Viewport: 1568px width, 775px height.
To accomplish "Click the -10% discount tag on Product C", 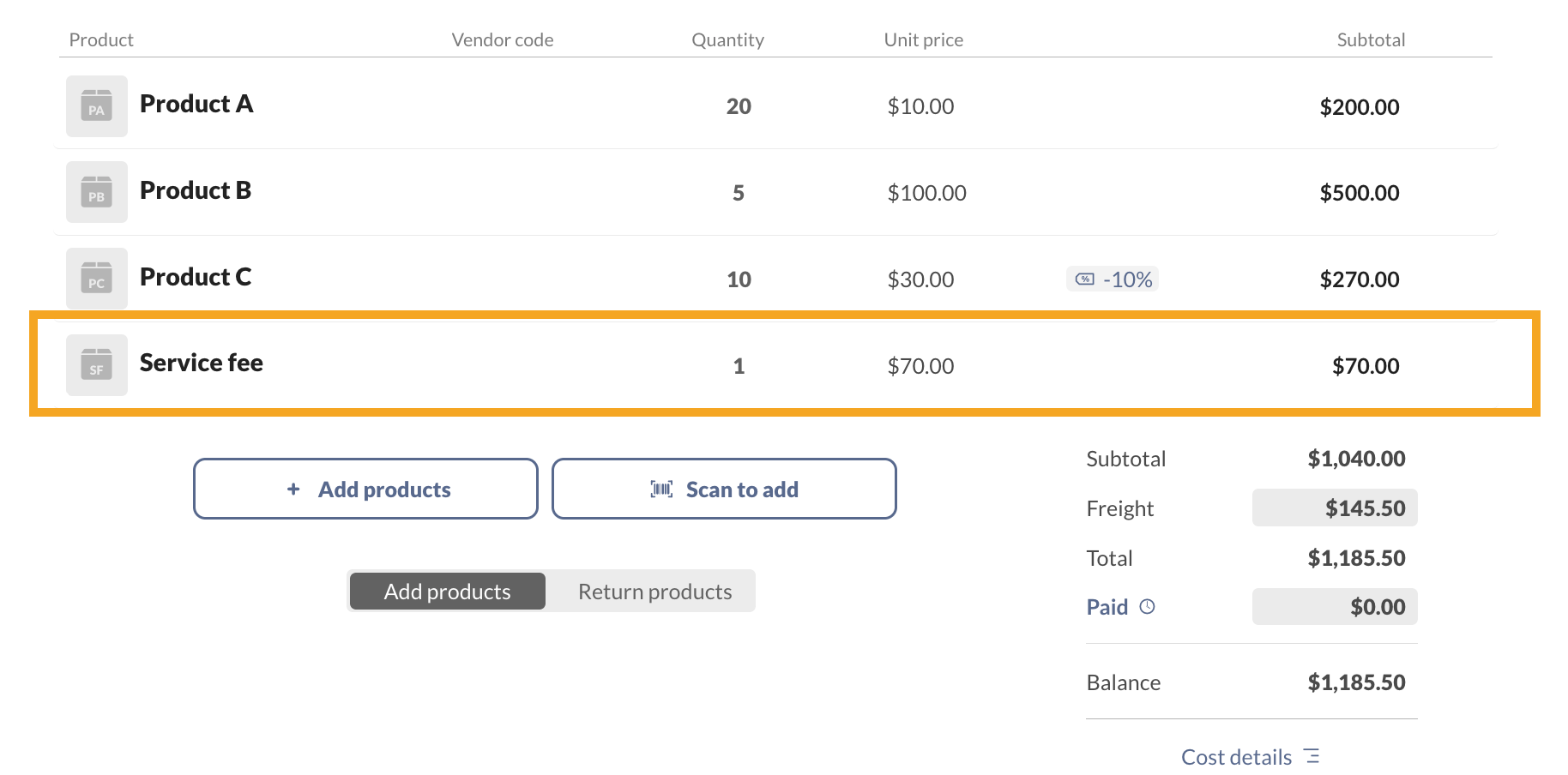I will [1113, 279].
